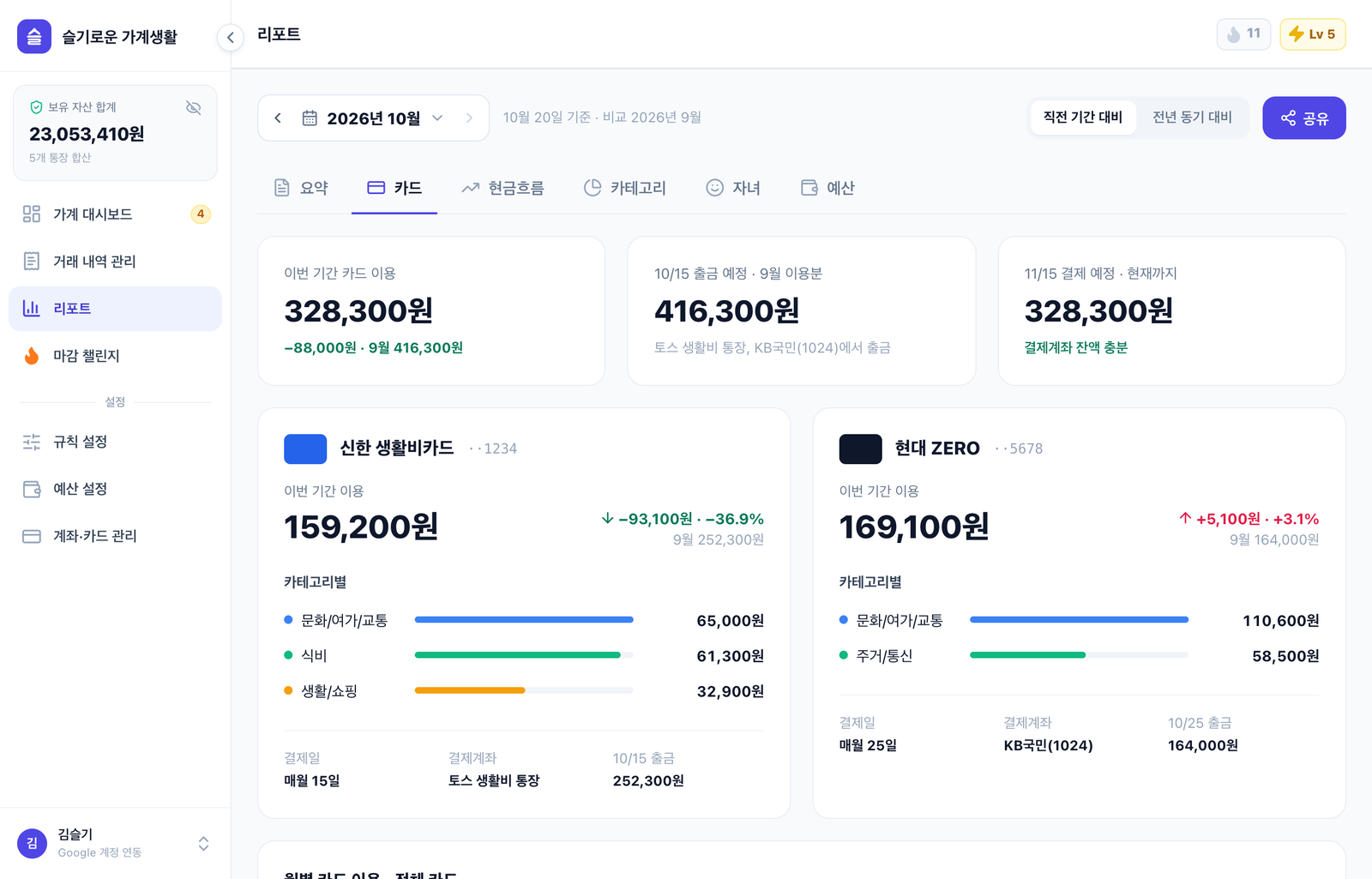
Task: Click the 결제계좌 잔액 충분 status text
Action: tap(1076, 347)
